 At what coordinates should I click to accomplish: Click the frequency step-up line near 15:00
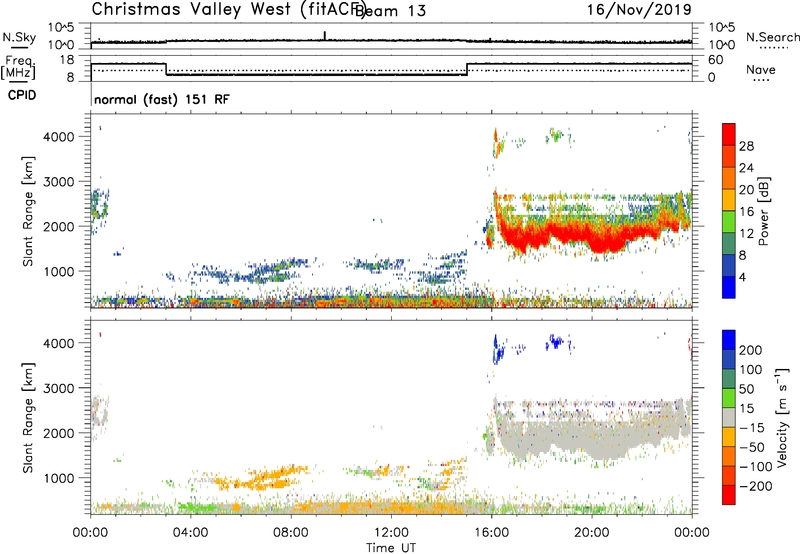[x=467, y=69]
